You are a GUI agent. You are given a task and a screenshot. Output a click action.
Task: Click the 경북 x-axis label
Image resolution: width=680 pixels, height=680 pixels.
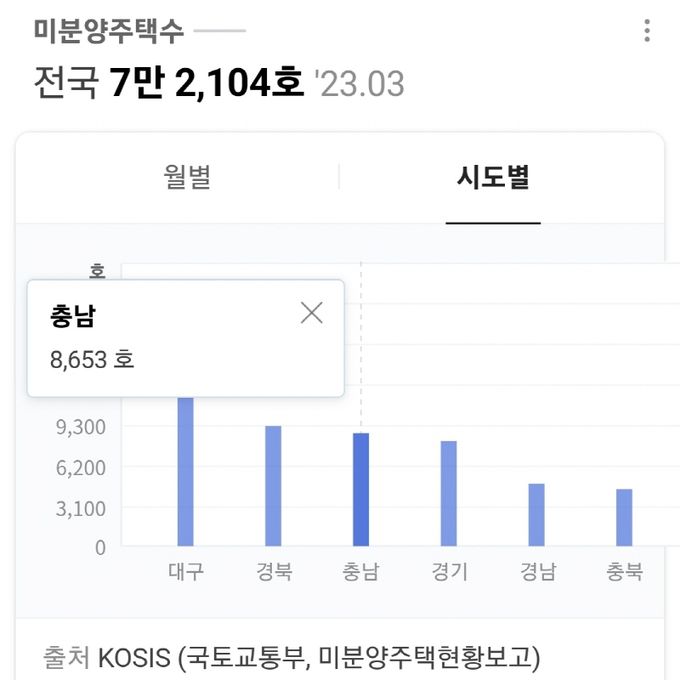click(x=274, y=571)
